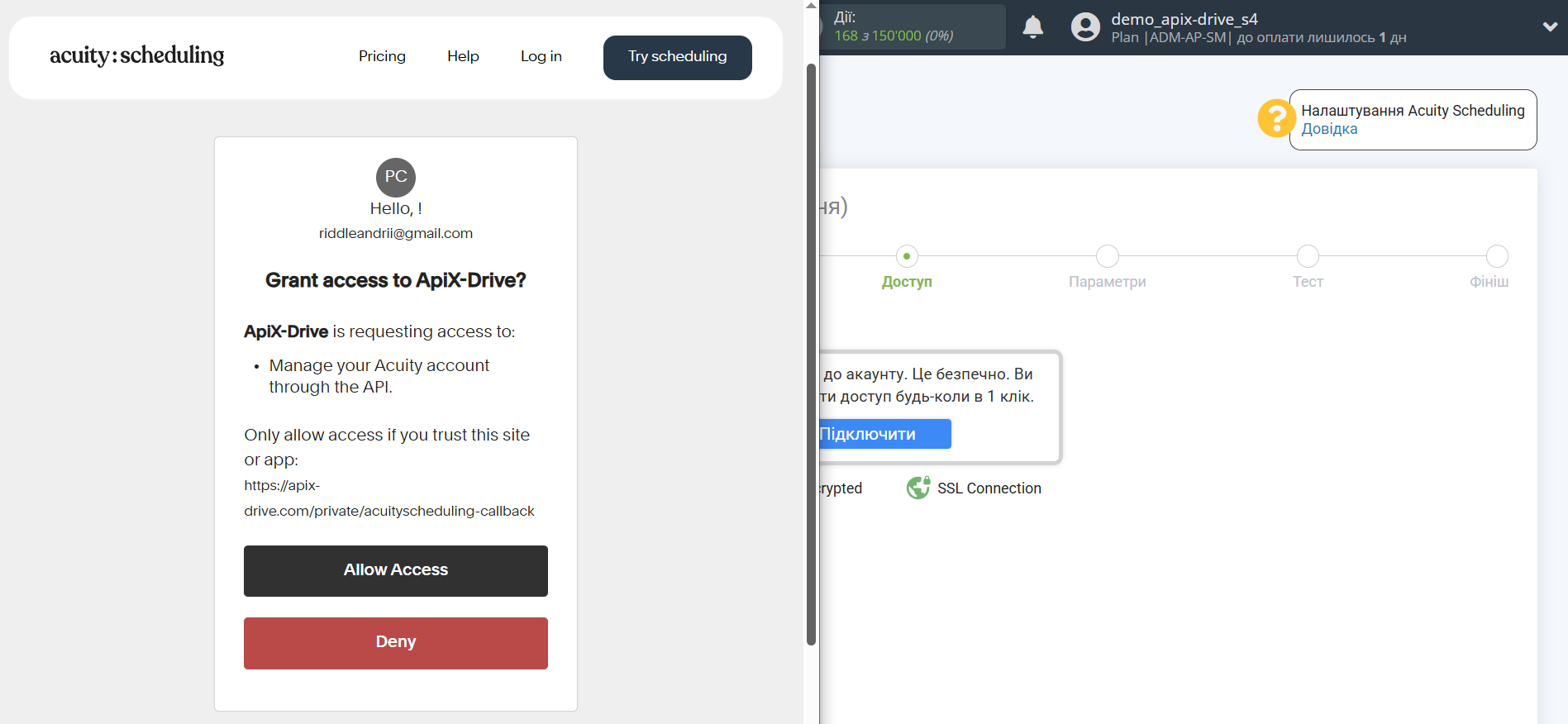Open the Help menu item
Viewport: 1568px width, 724px height.
(463, 56)
